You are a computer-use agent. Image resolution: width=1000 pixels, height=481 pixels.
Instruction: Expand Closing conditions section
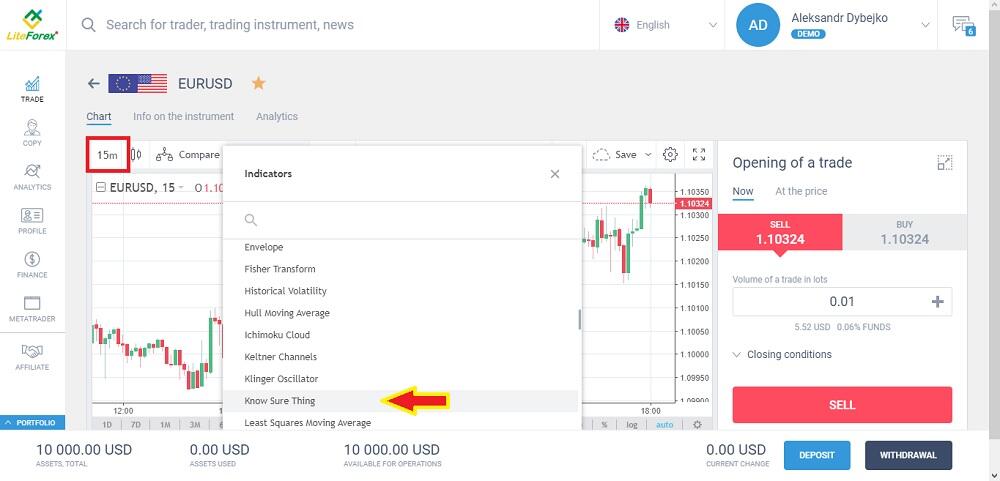click(783, 354)
